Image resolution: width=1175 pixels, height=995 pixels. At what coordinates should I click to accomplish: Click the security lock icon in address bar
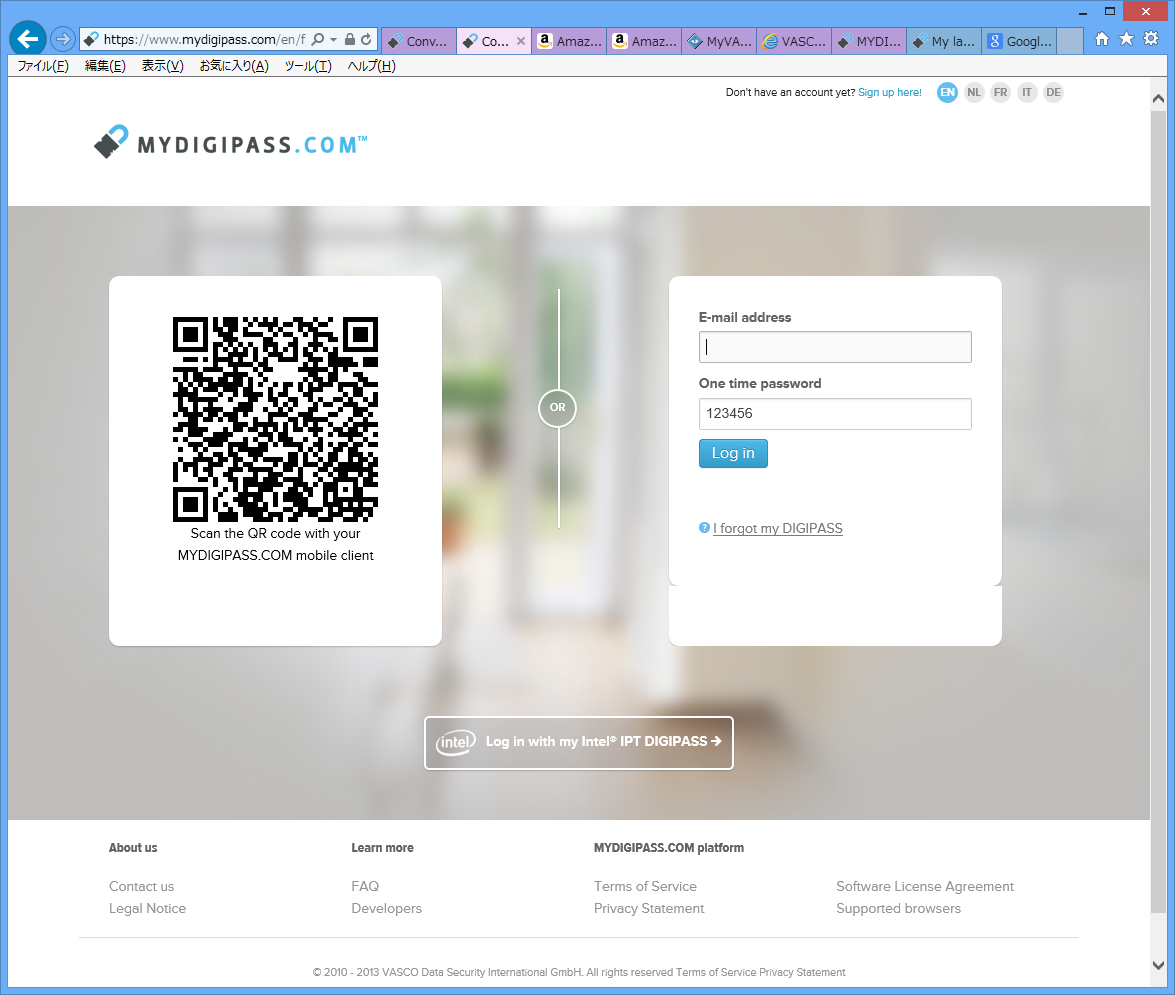350,40
